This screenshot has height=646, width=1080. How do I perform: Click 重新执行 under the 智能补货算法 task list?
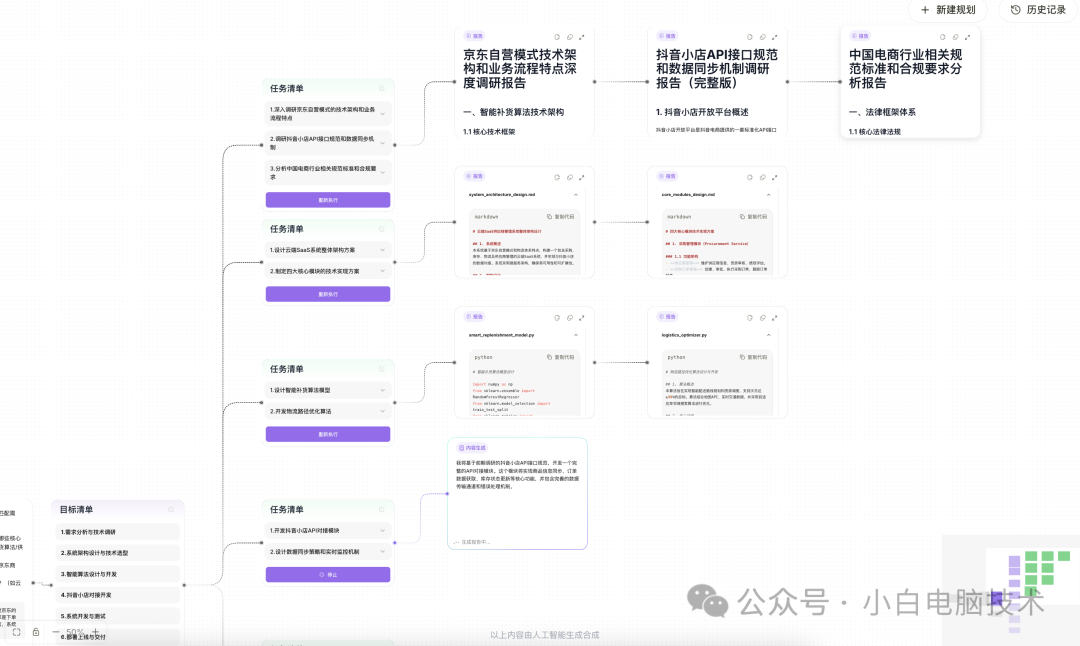click(328, 434)
